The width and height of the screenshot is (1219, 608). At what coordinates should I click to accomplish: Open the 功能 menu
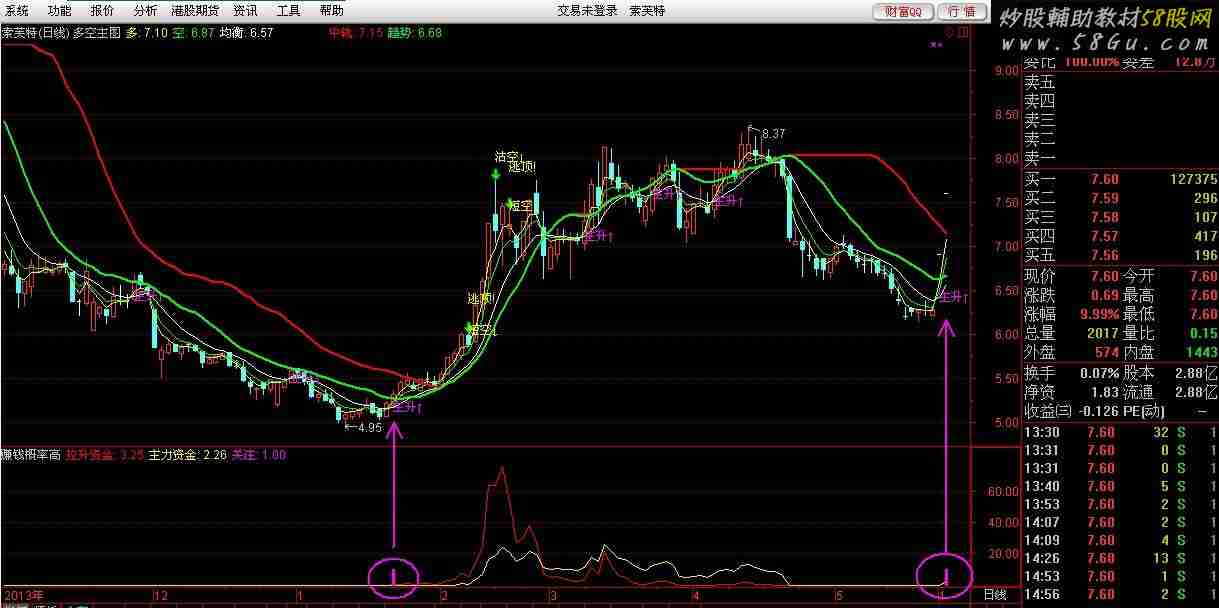(59, 10)
